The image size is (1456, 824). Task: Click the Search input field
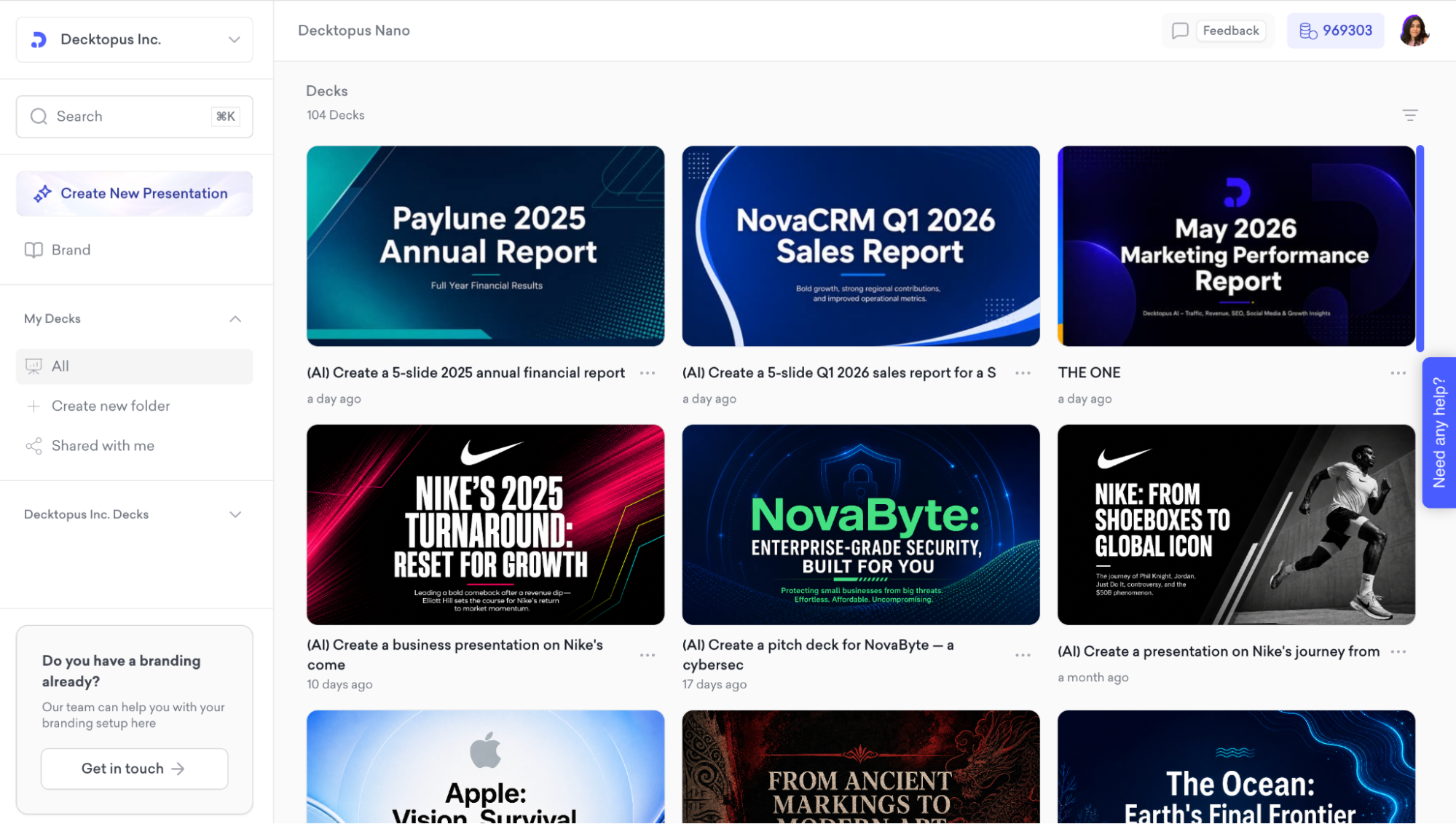click(135, 117)
